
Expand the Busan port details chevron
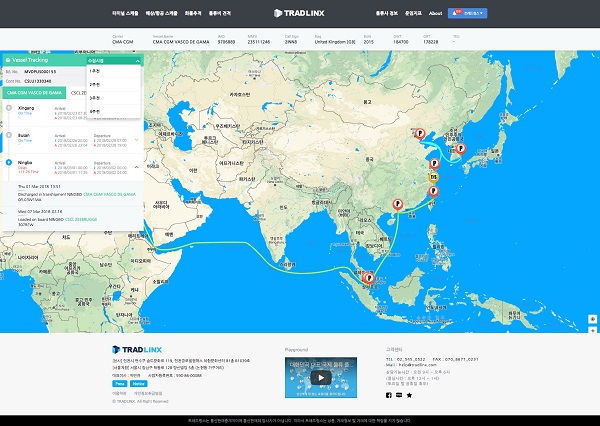click(135, 139)
